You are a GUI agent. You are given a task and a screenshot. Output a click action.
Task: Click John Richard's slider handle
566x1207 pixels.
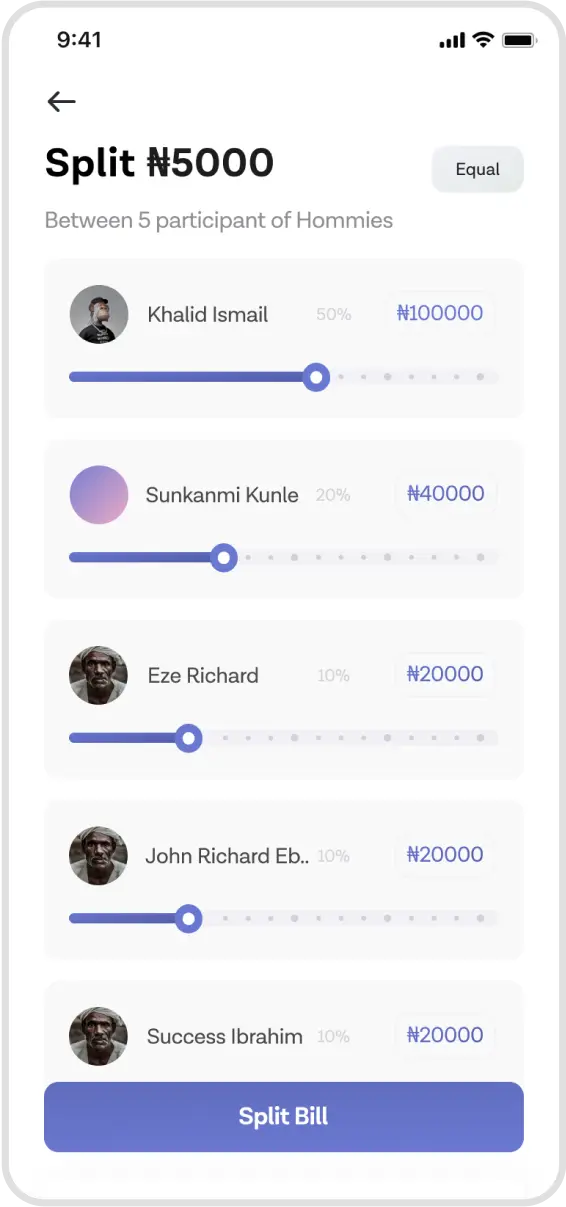click(189, 919)
